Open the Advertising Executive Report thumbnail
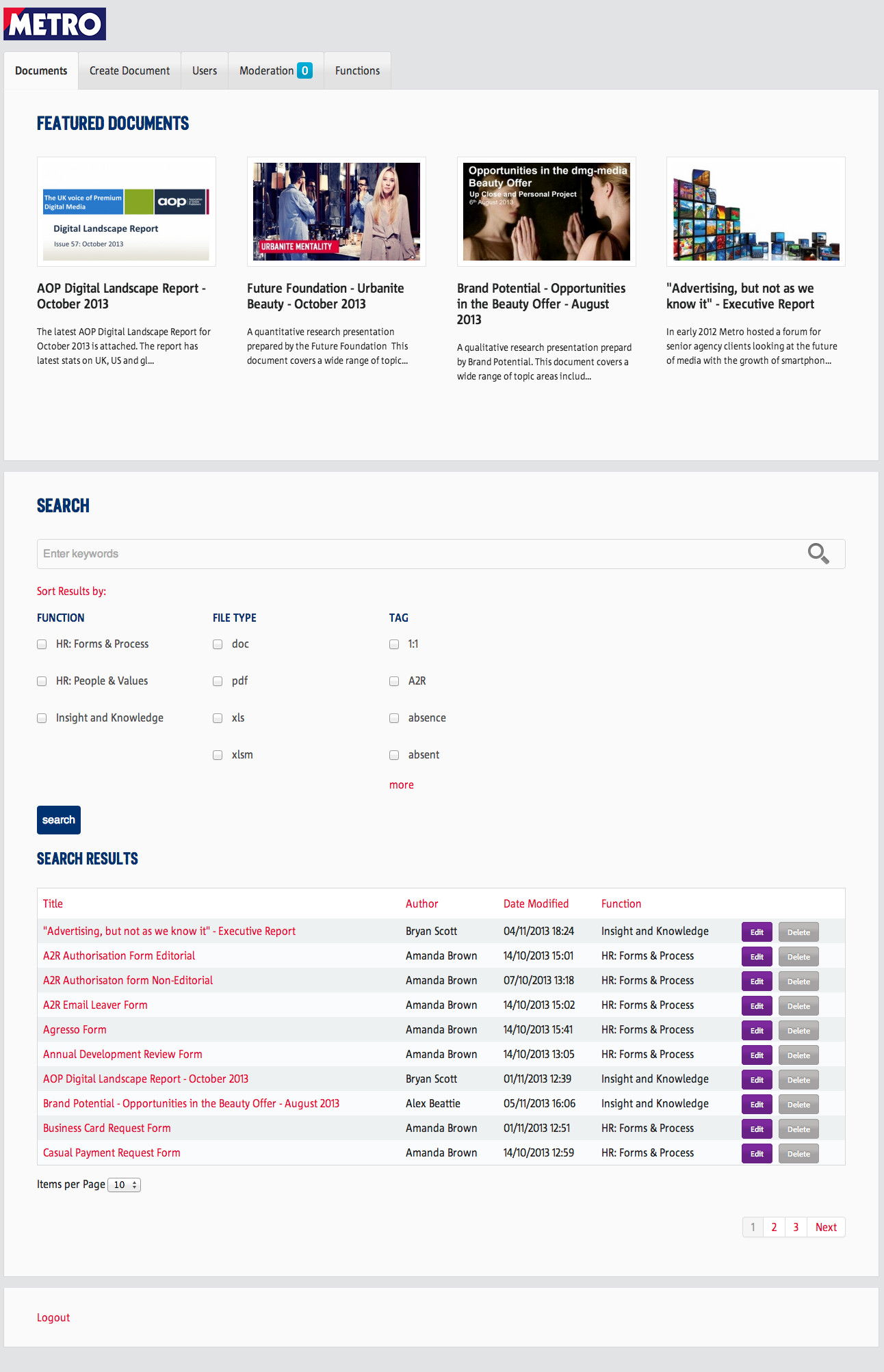The width and height of the screenshot is (884, 1372). (x=756, y=211)
